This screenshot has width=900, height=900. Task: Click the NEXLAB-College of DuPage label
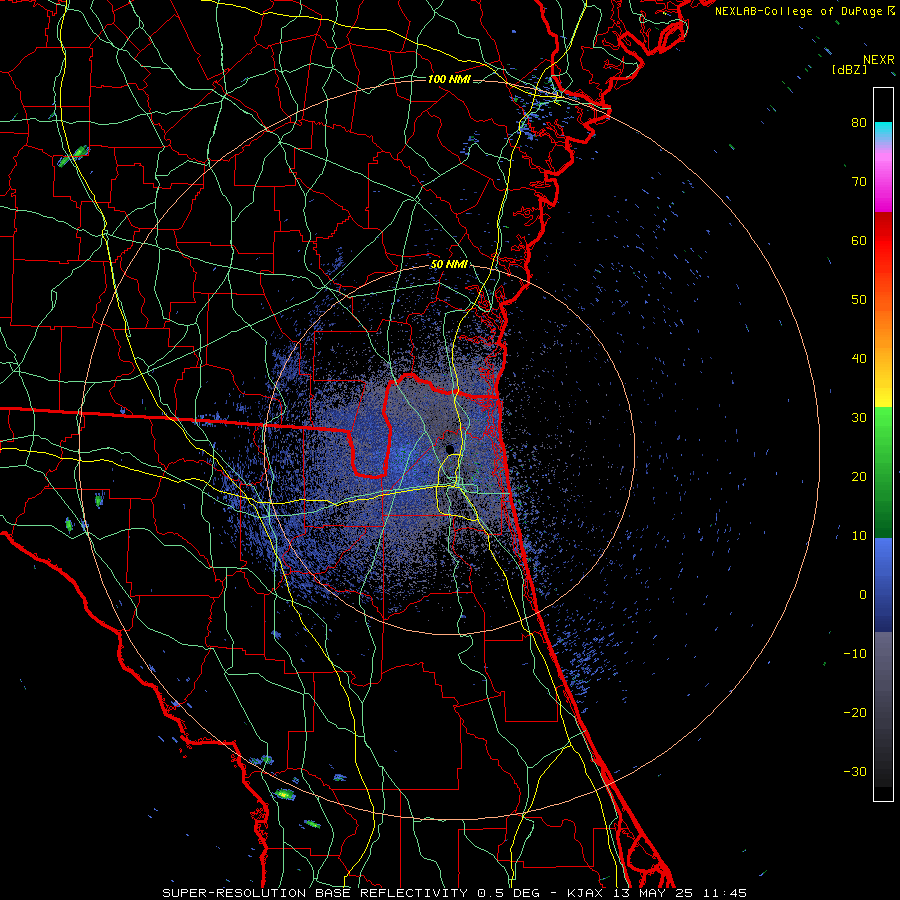pyautogui.click(x=805, y=11)
